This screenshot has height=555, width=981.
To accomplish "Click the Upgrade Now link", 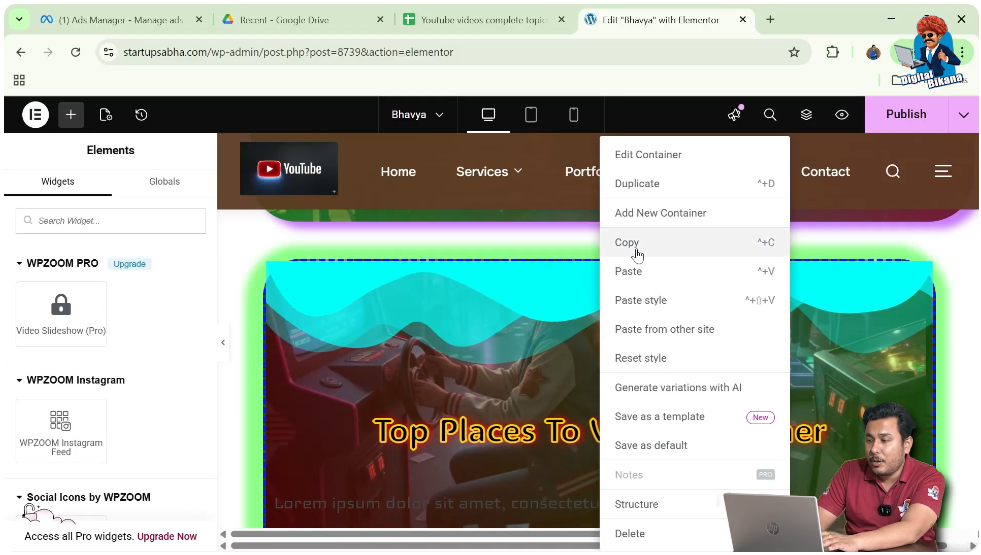I will 167,537.
